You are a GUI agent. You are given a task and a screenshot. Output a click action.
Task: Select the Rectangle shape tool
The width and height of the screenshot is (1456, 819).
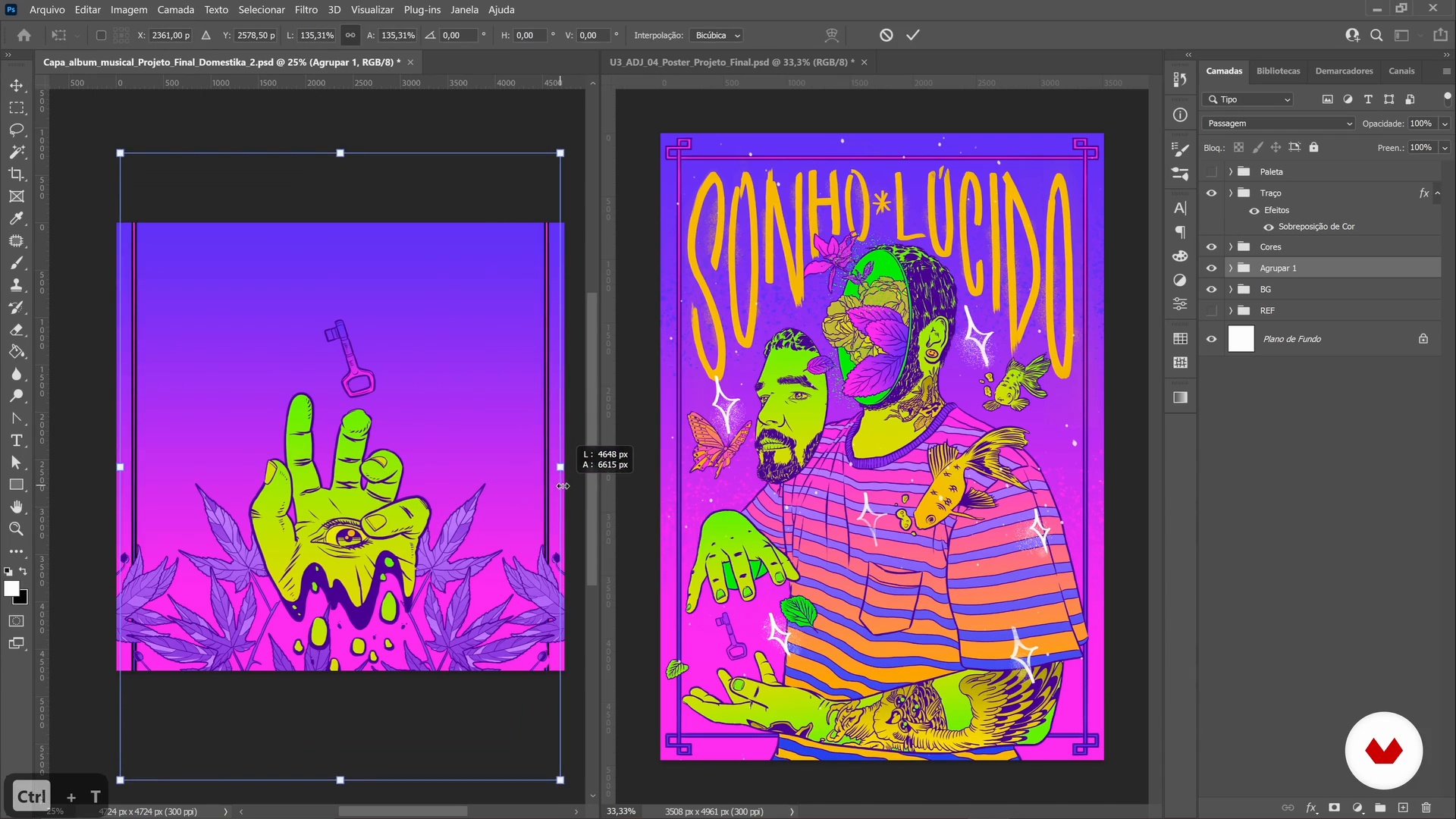point(16,485)
